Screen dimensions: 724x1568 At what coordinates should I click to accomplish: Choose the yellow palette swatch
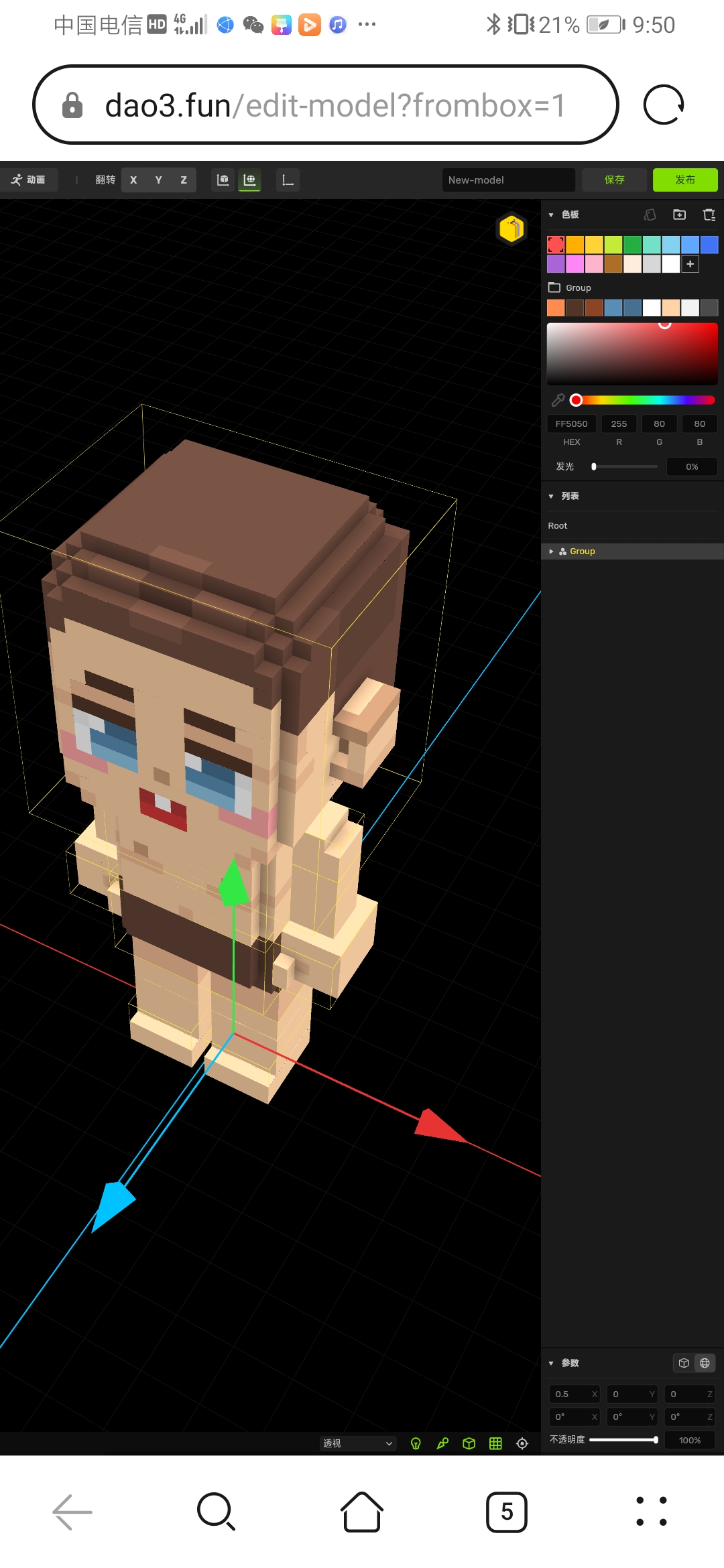coord(594,245)
